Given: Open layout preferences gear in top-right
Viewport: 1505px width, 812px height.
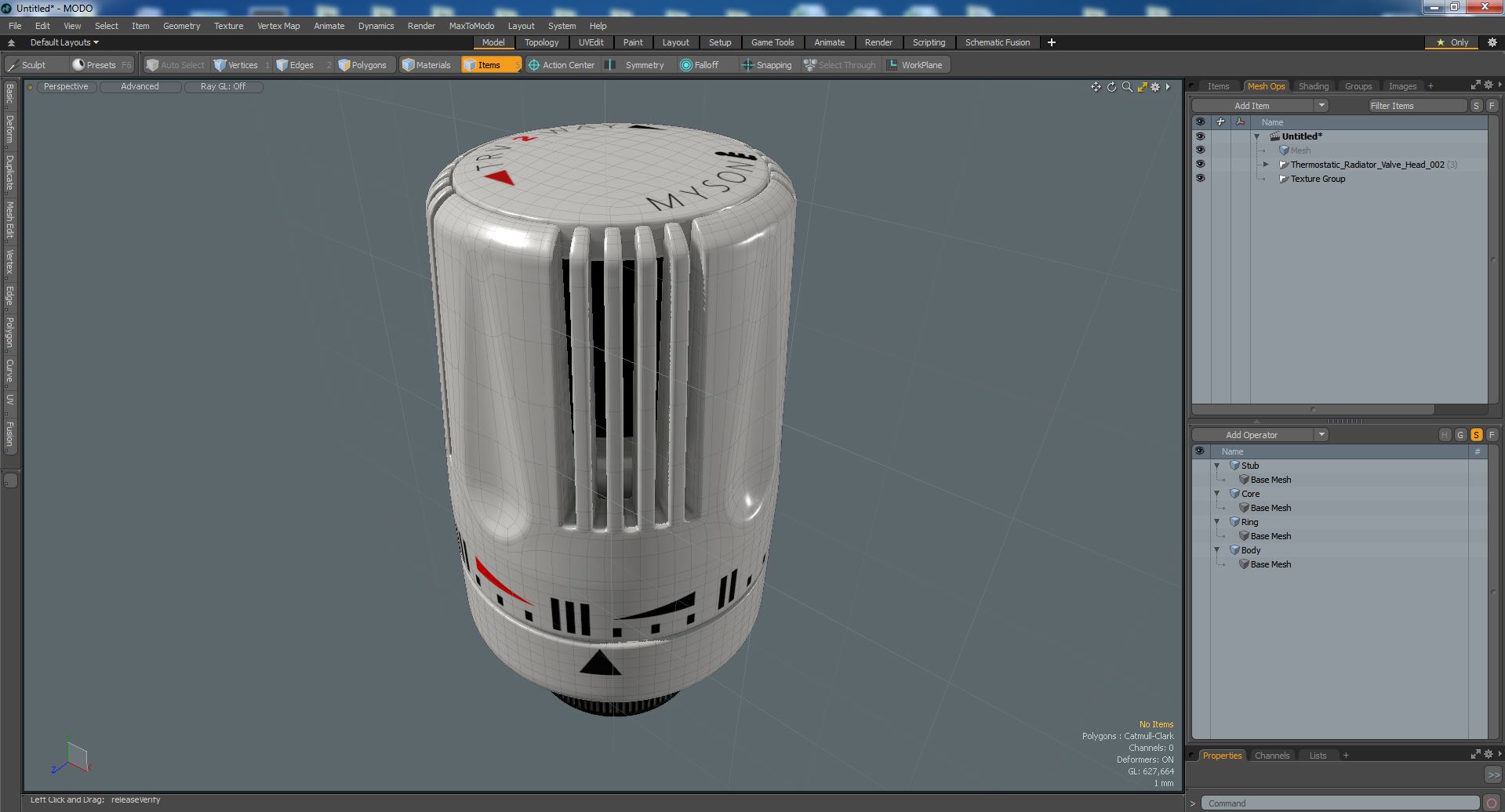Looking at the screenshot, I should (1492, 42).
